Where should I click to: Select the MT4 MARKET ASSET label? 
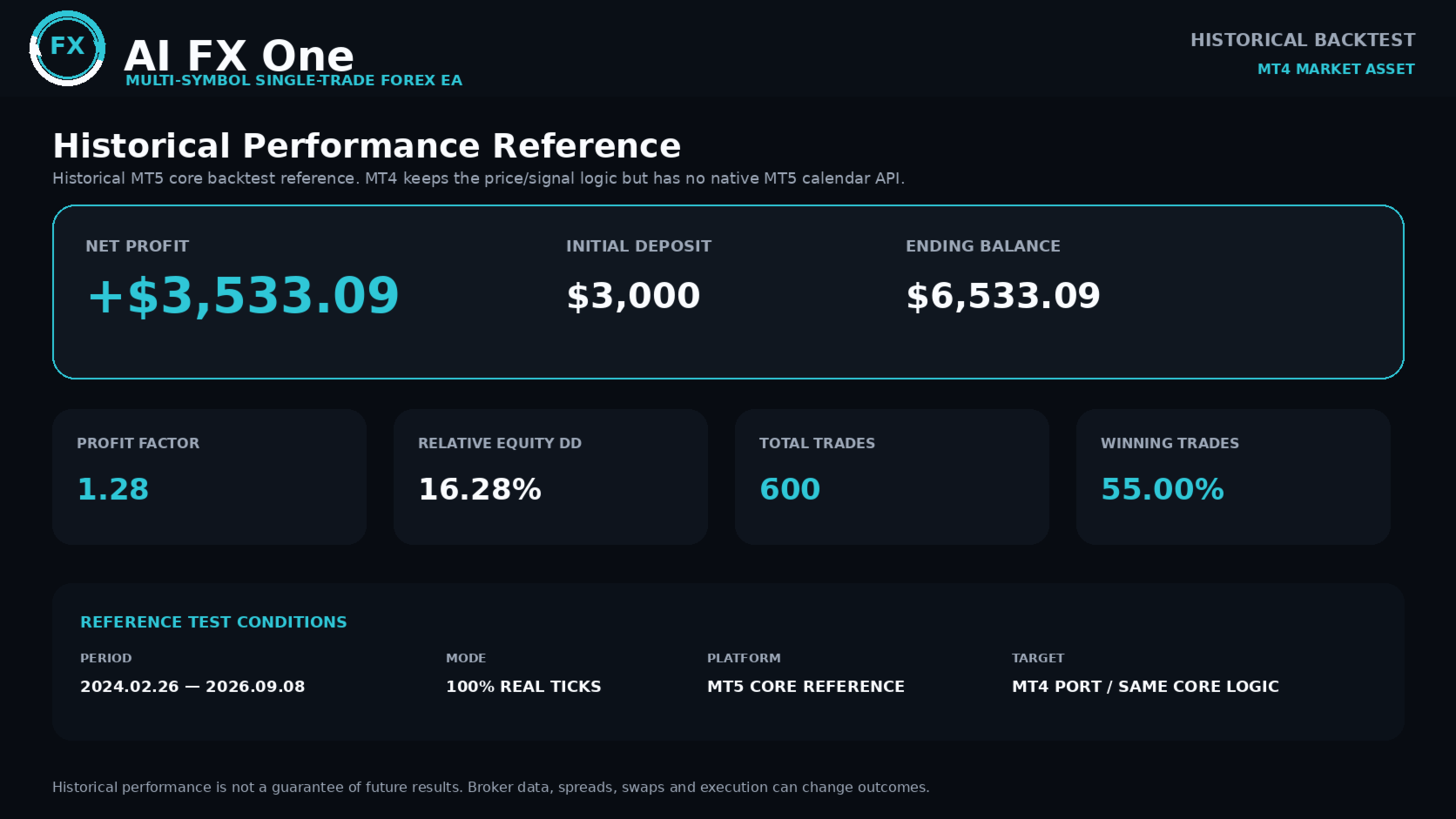[x=1336, y=69]
